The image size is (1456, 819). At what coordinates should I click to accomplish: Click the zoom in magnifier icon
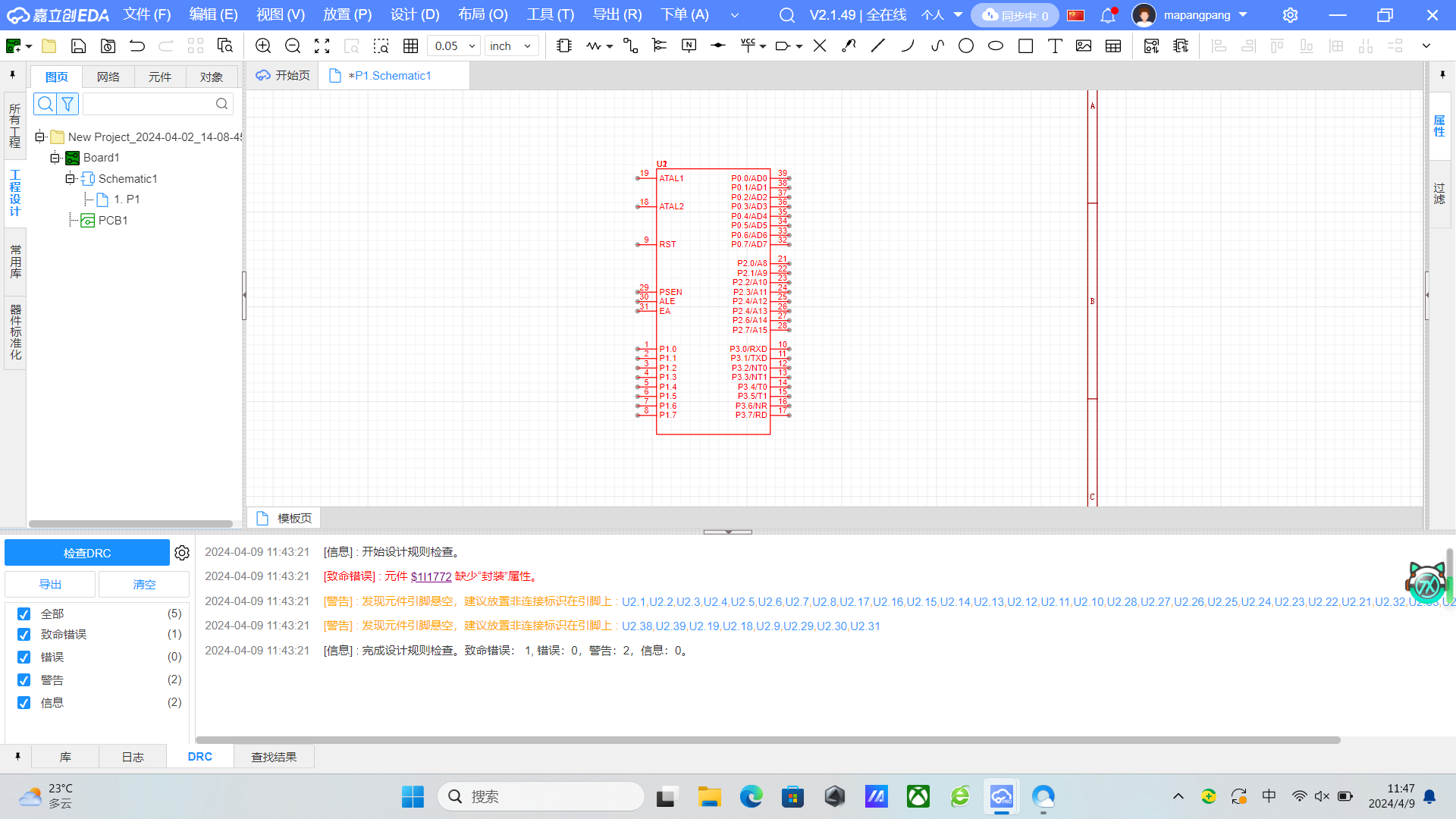point(263,46)
